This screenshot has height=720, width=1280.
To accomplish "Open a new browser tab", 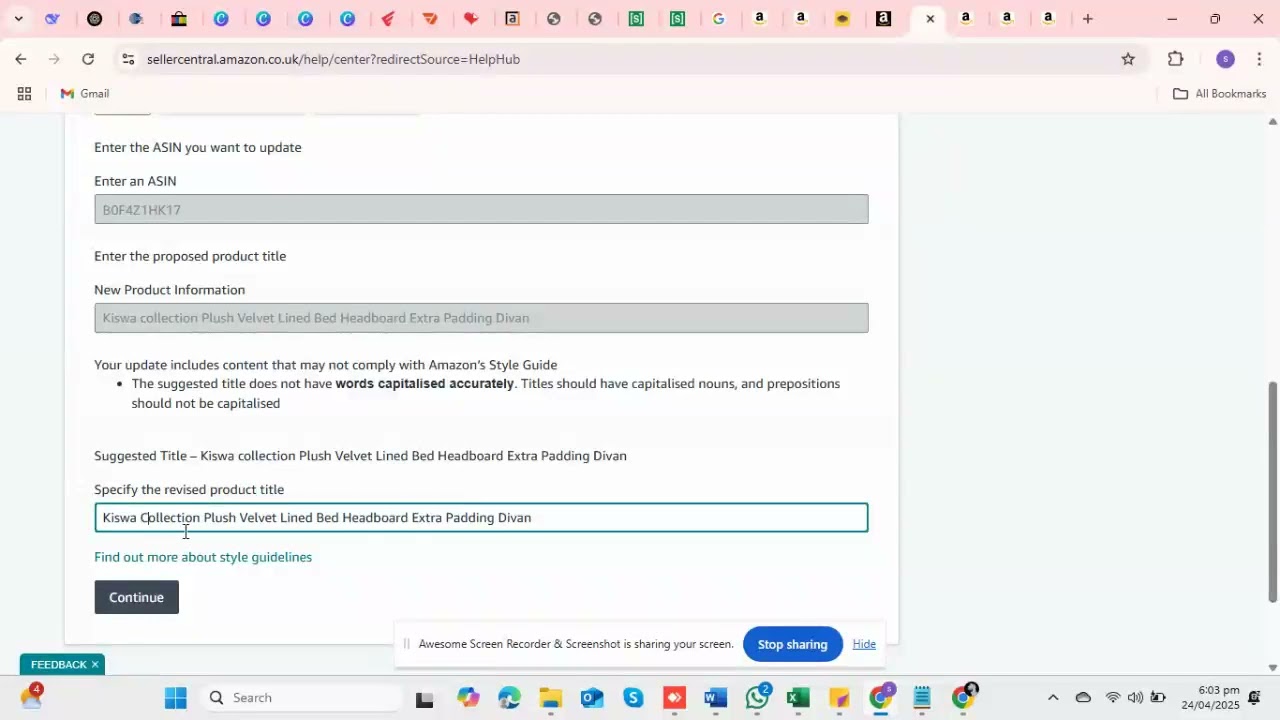I will [x=1088, y=19].
